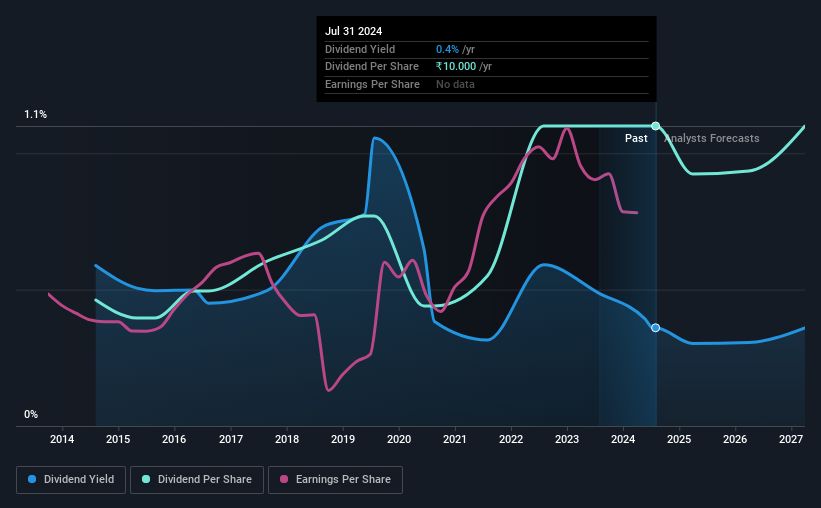
Task: Click the tooltip 'Dividend Yield' row label
Action: 360,49
